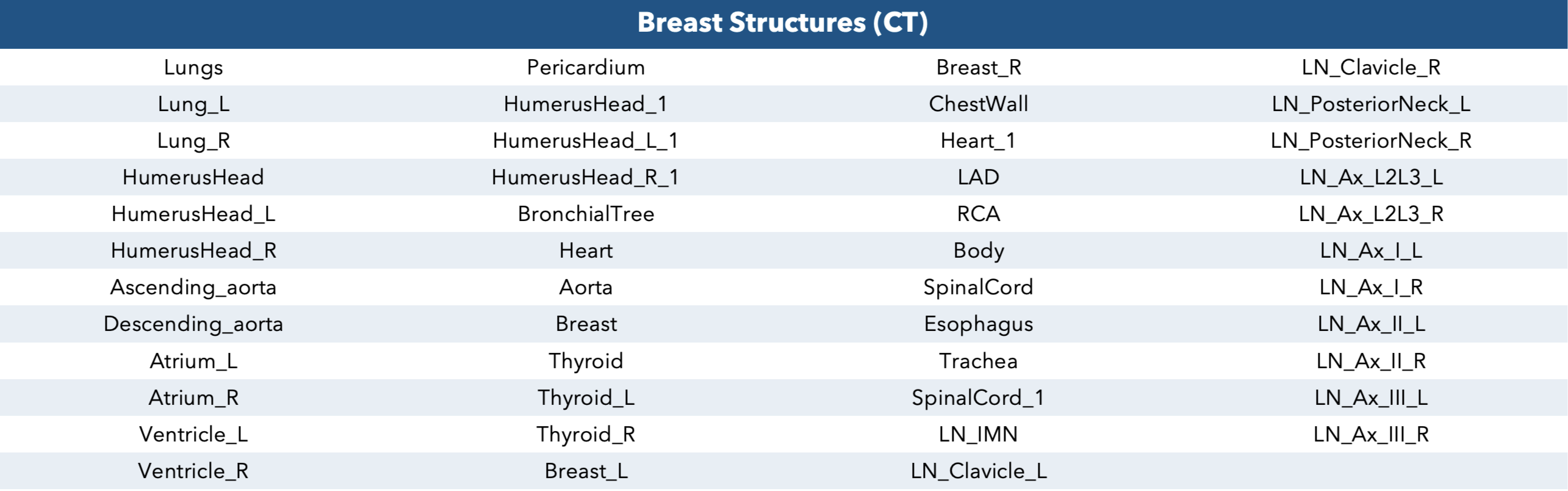Click the Ventricle_R cell
The image size is (1568, 491).
tap(193, 471)
